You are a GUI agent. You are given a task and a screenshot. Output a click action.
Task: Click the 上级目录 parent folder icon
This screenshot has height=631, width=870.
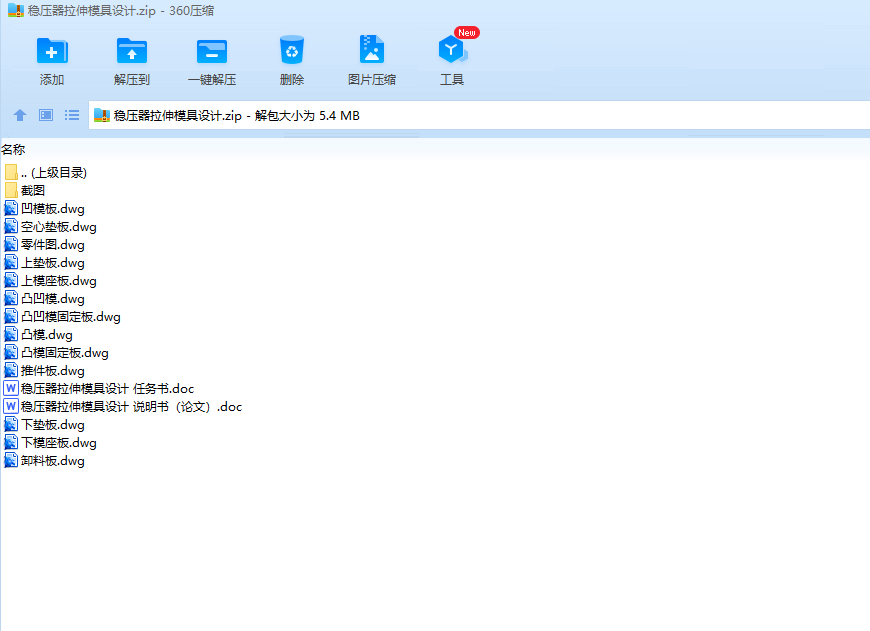tap(11, 172)
